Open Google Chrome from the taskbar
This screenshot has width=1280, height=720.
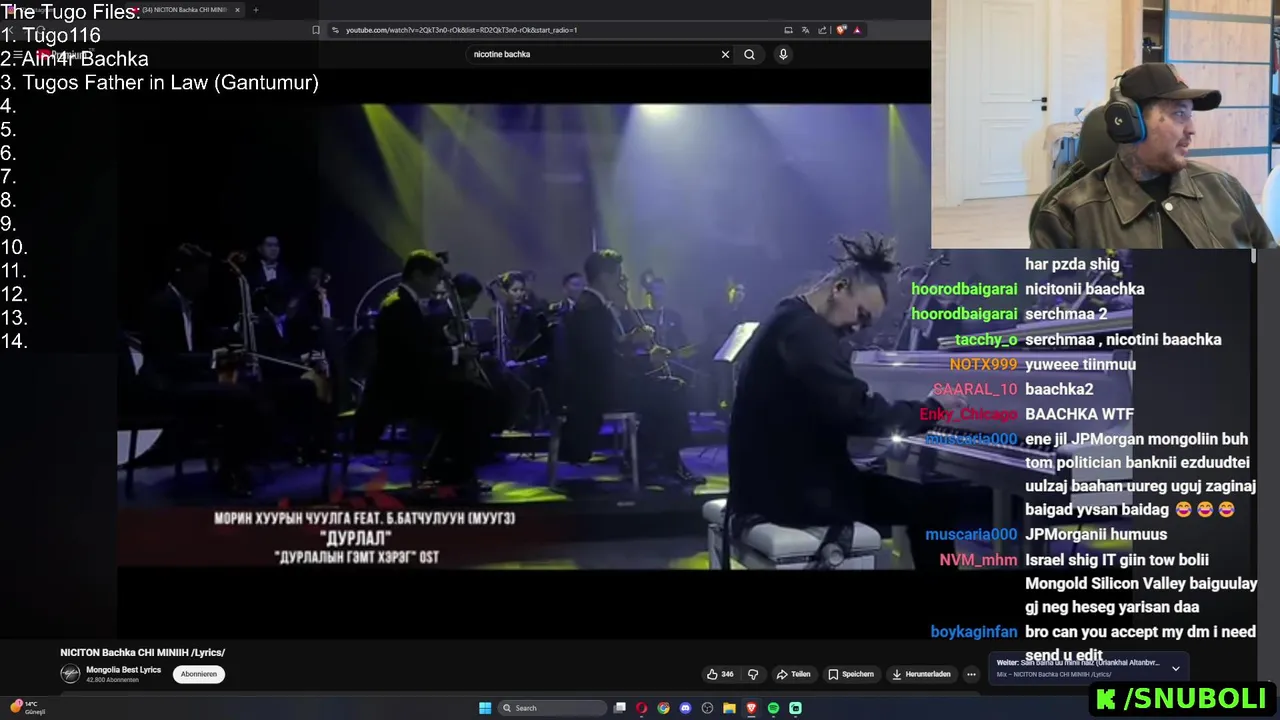pos(664,708)
